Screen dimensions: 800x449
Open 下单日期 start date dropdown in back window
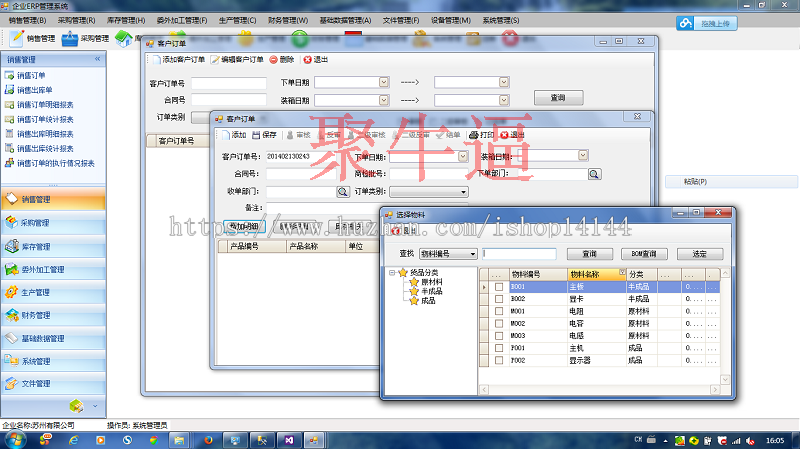click(x=384, y=82)
